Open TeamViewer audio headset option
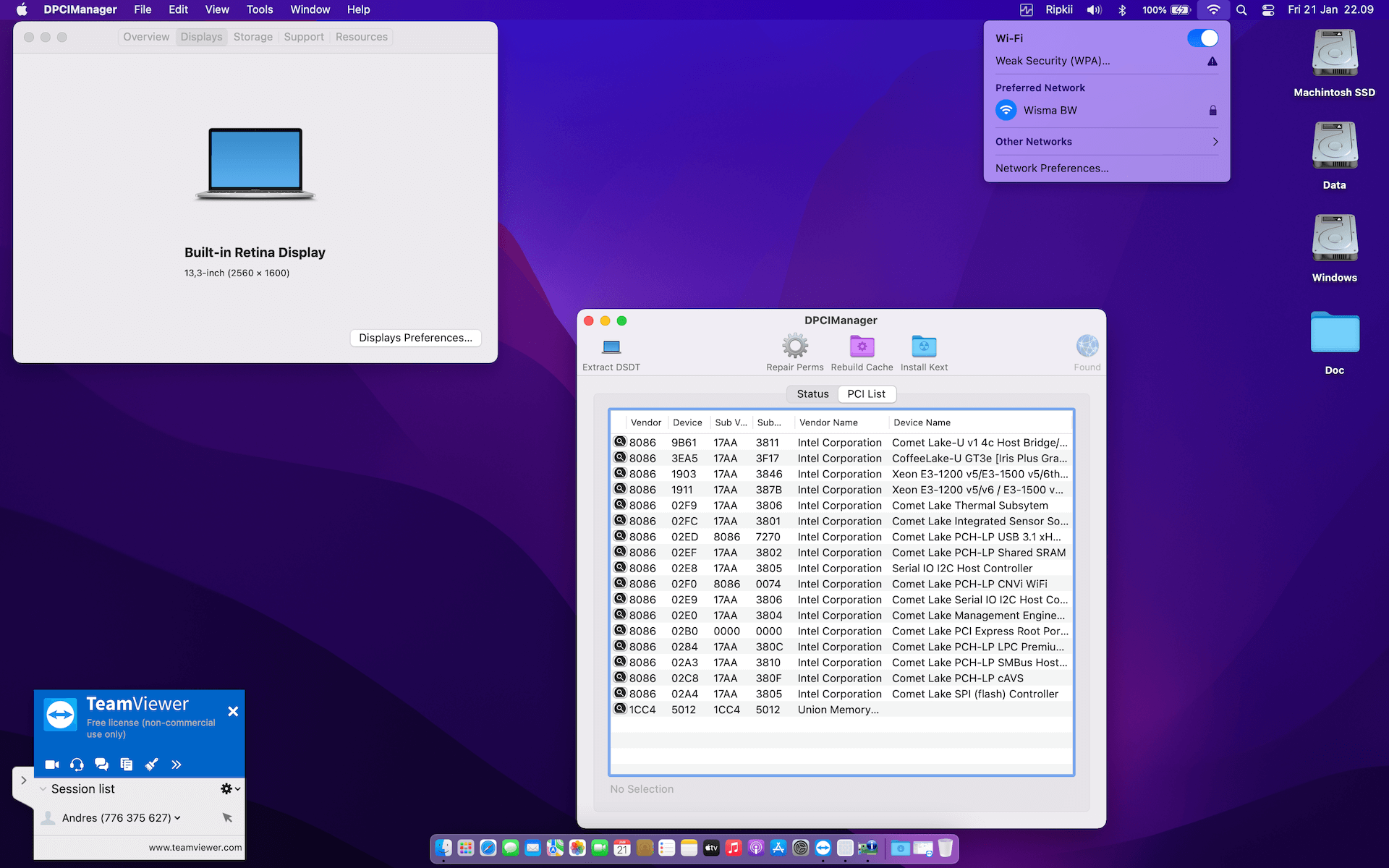Viewport: 1389px width, 868px height. pyautogui.click(x=77, y=765)
